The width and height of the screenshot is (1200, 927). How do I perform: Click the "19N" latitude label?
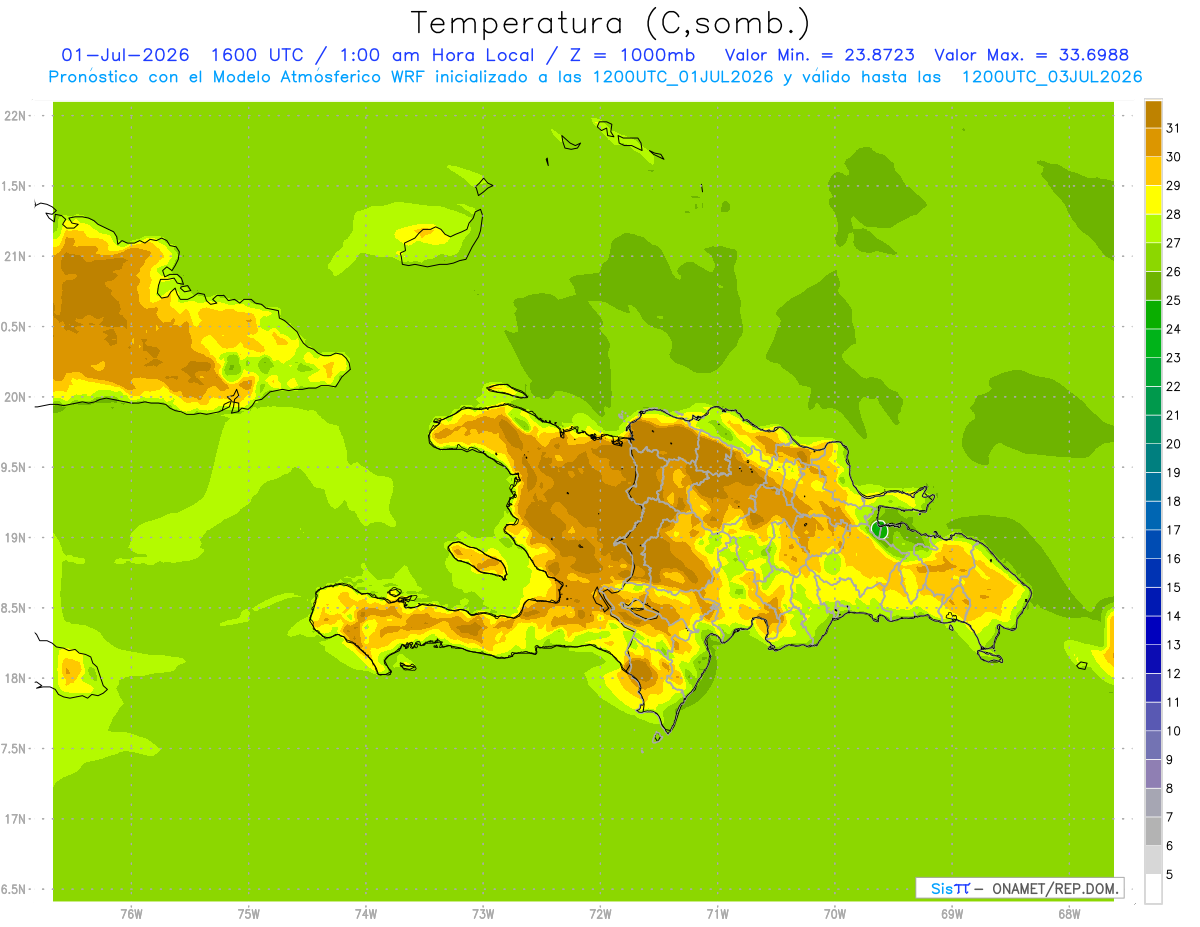(x=14, y=537)
